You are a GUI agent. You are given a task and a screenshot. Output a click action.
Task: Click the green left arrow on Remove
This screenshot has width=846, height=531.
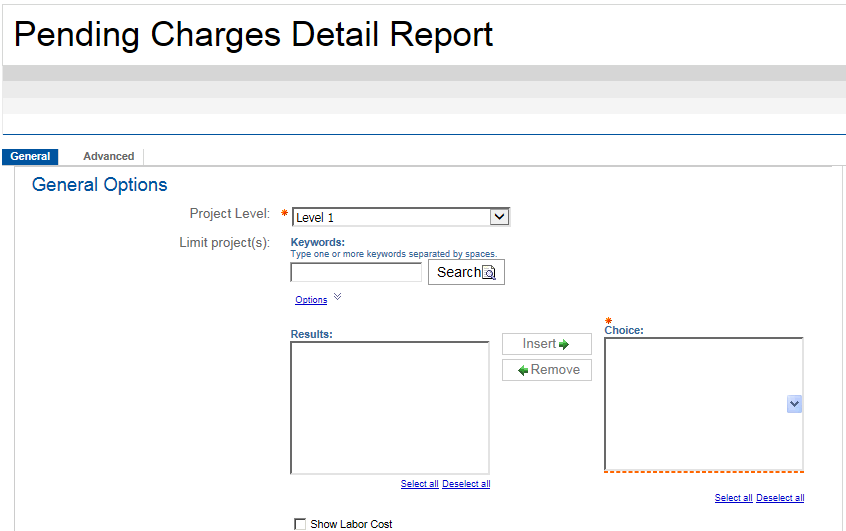tap(522, 370)
